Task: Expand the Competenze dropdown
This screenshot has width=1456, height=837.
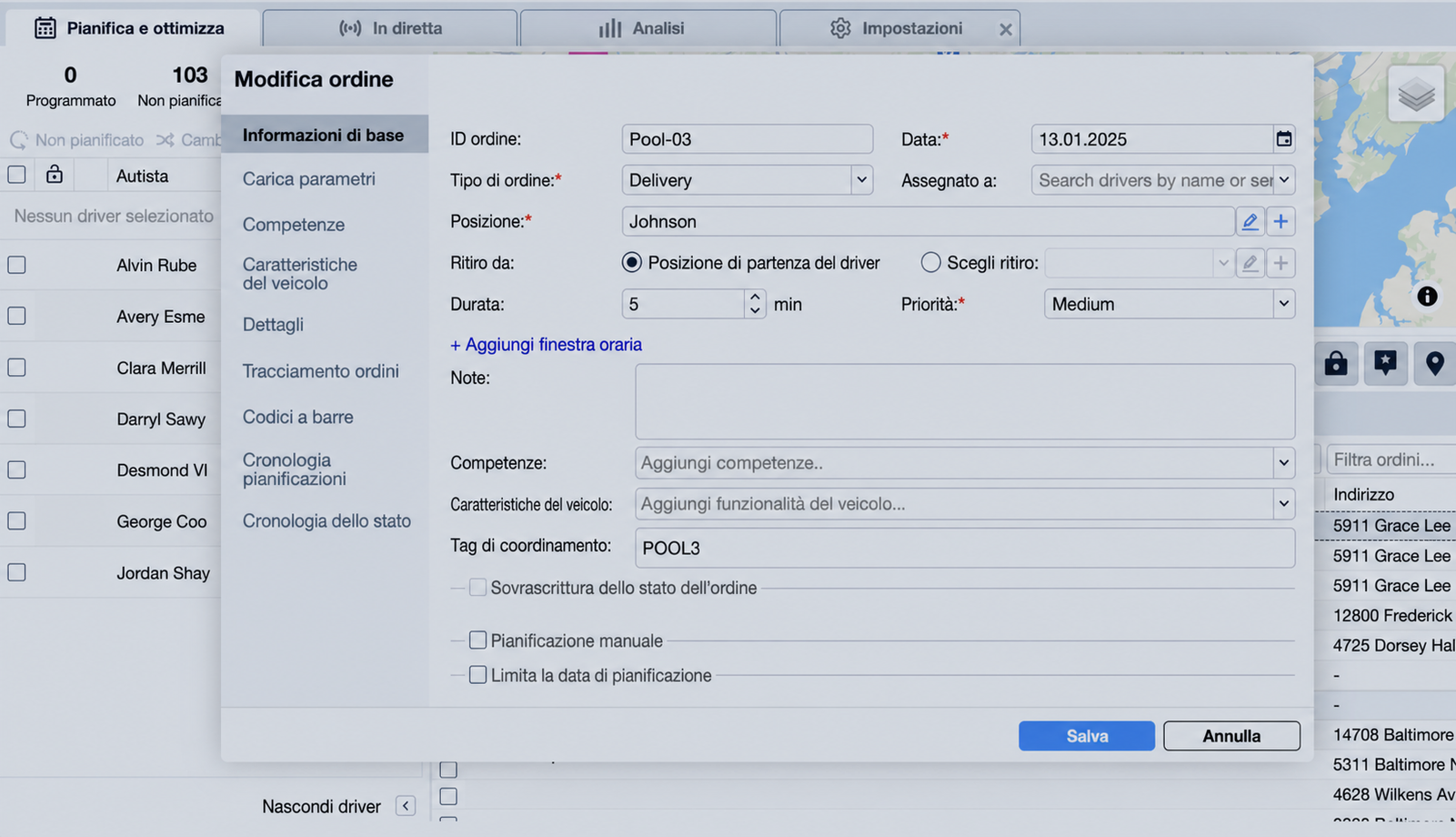Action: tap(1283, 463)
